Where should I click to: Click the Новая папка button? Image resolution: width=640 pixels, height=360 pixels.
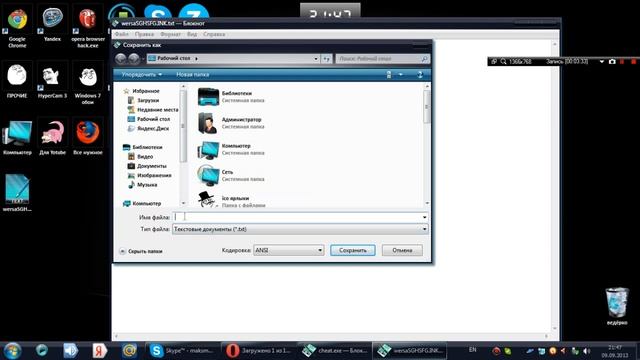click(x=193, y=75)
